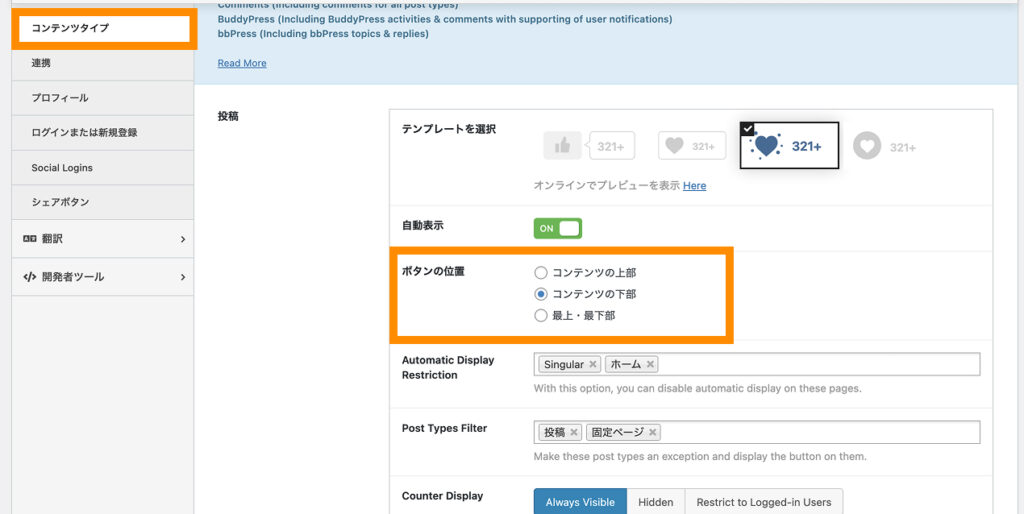This screenshot has width=1024, height=514.
Task: Select the blue sparkle heart template
Action: pos(789,146)
